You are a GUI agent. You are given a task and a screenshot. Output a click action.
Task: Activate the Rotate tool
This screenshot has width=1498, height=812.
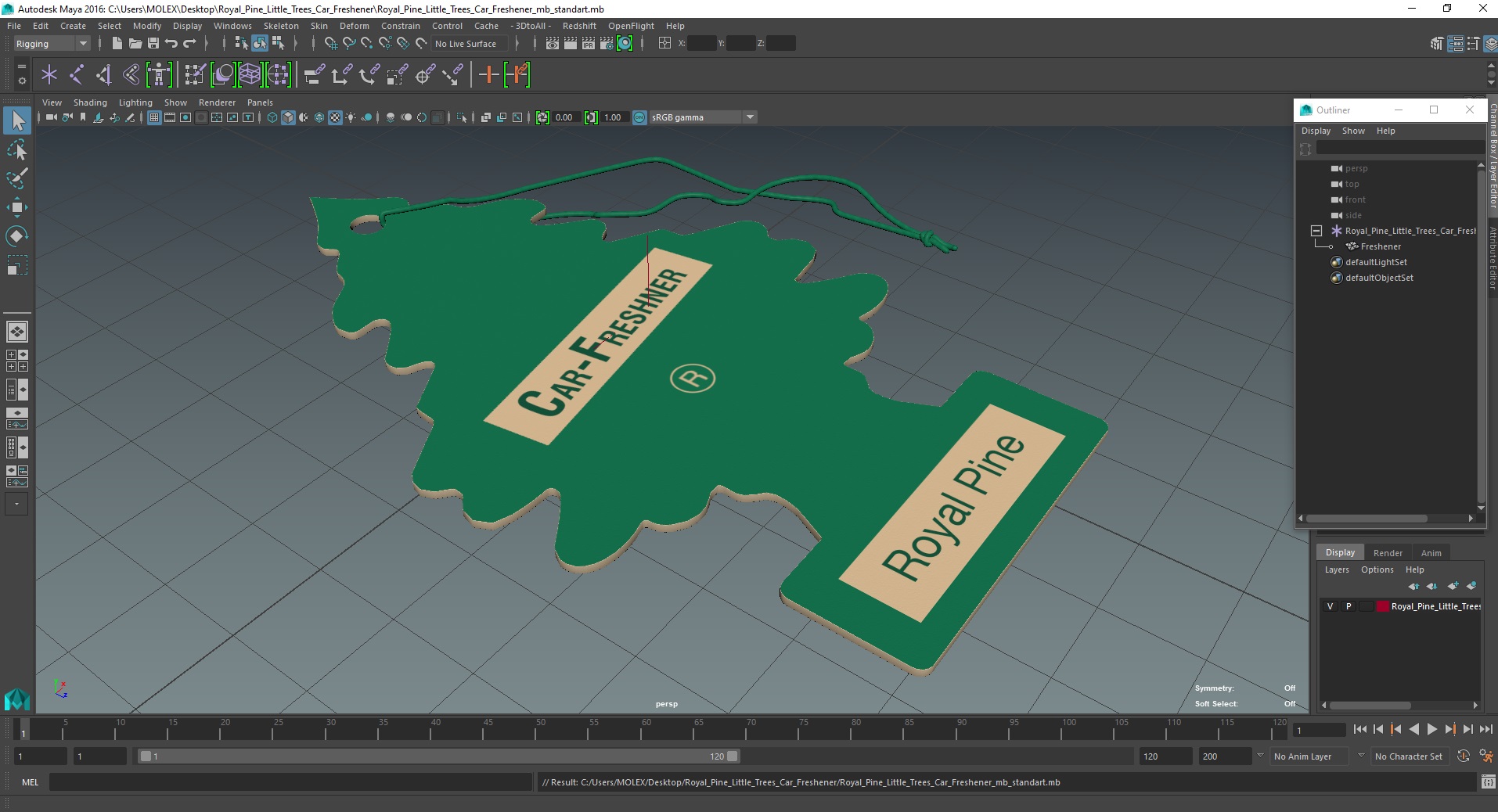[17, 236]
